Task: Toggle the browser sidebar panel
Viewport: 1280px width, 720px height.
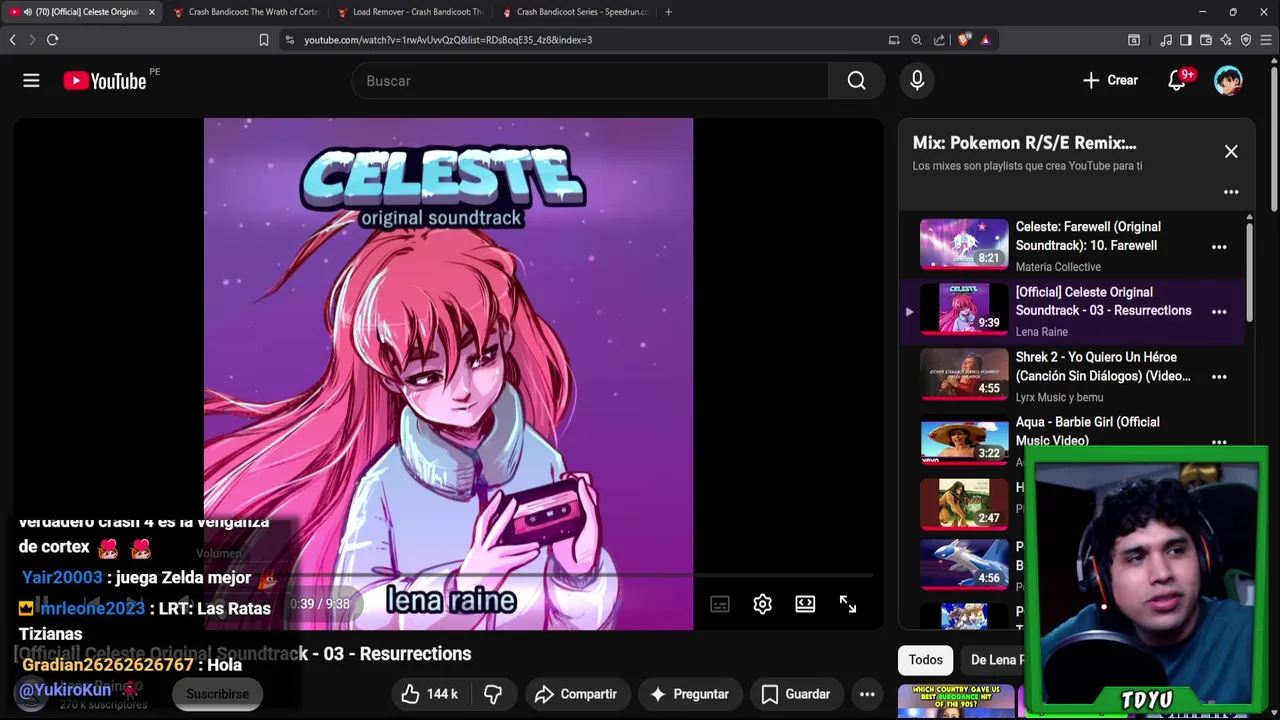Action: click(1186, 40)
